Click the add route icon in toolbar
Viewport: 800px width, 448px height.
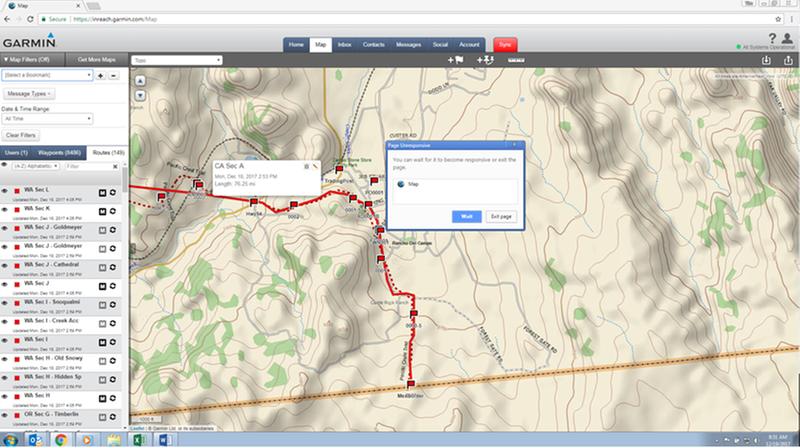487,60
